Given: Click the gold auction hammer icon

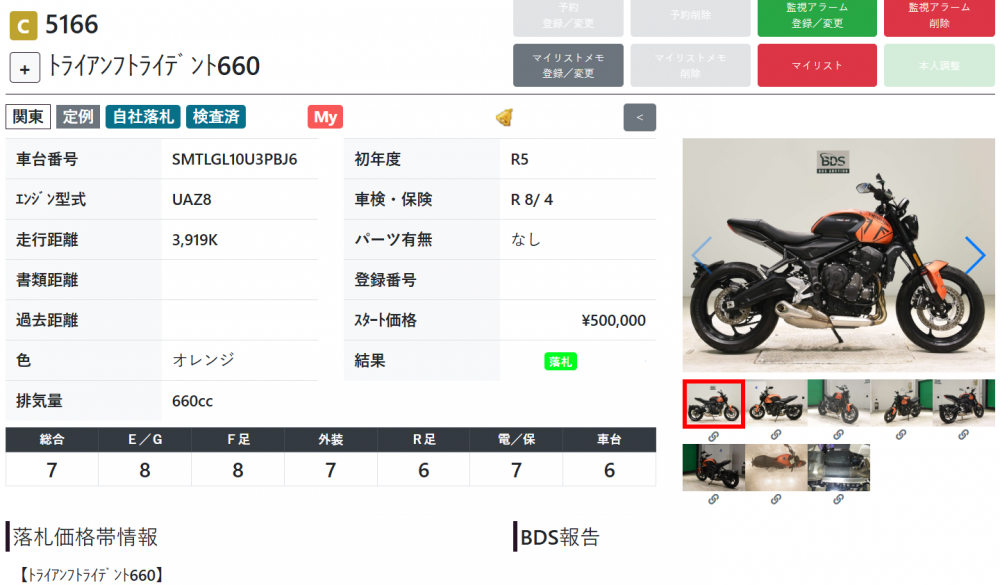Looking at the screenshot, I should point(504,117).
